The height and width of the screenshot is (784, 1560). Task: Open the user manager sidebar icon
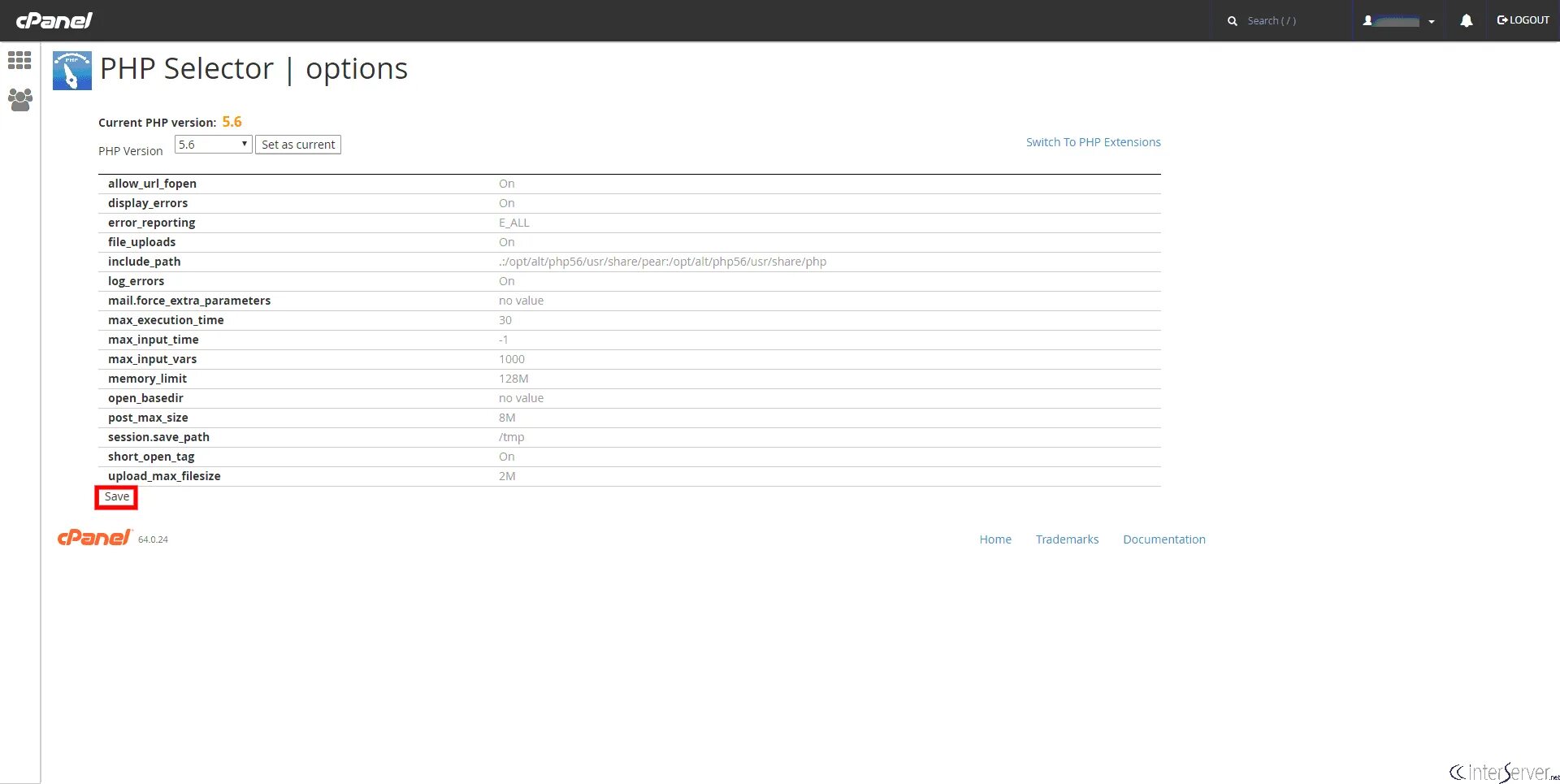pyautogui.click(x=19, y=100)
